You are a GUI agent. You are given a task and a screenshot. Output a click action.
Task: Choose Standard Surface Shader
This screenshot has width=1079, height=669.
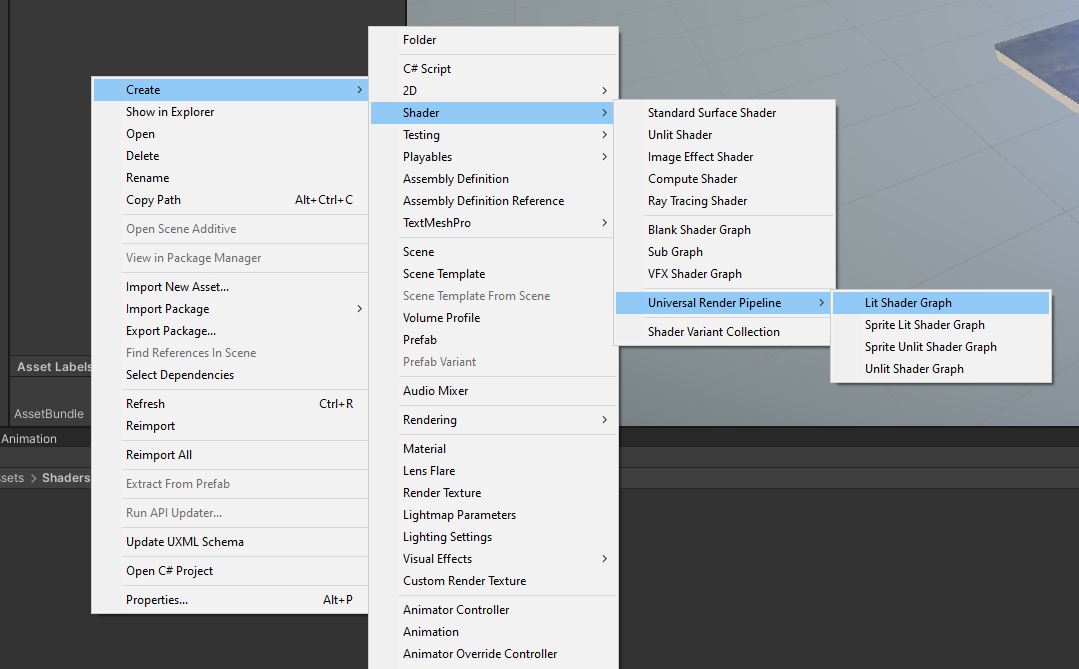pyautogui.click(x=712, y=112)
